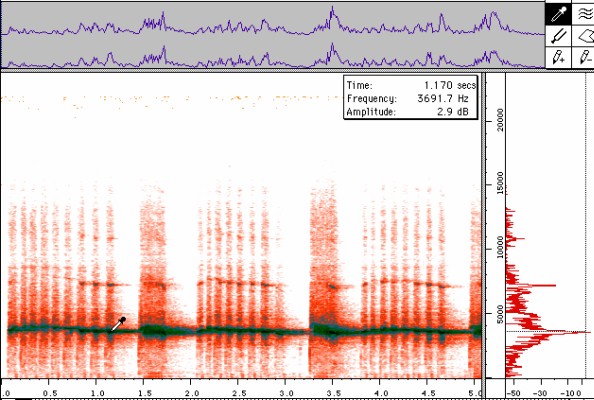This screenshot has width=594, height=400.
Task: Click the 1.0 second time axis mark
Action: point(97,393)
